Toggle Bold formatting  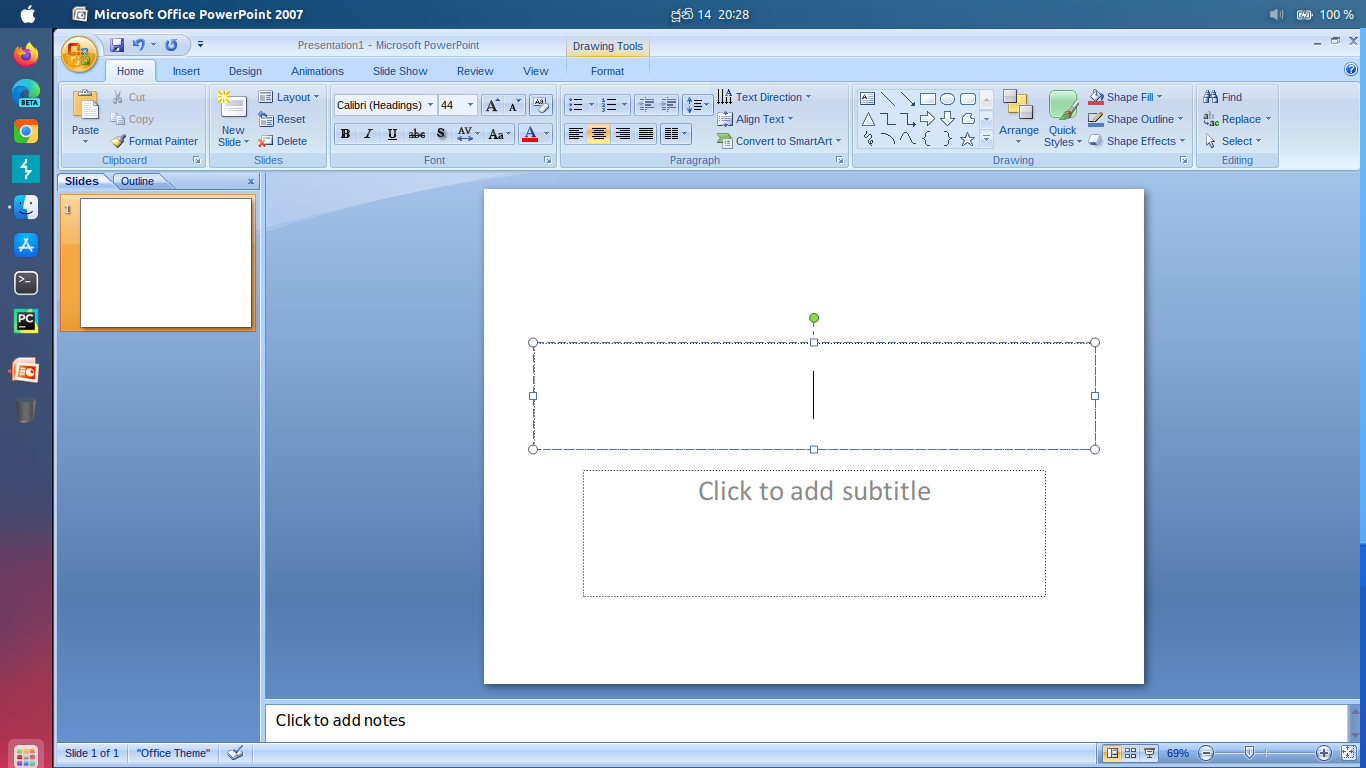point(345,134)
